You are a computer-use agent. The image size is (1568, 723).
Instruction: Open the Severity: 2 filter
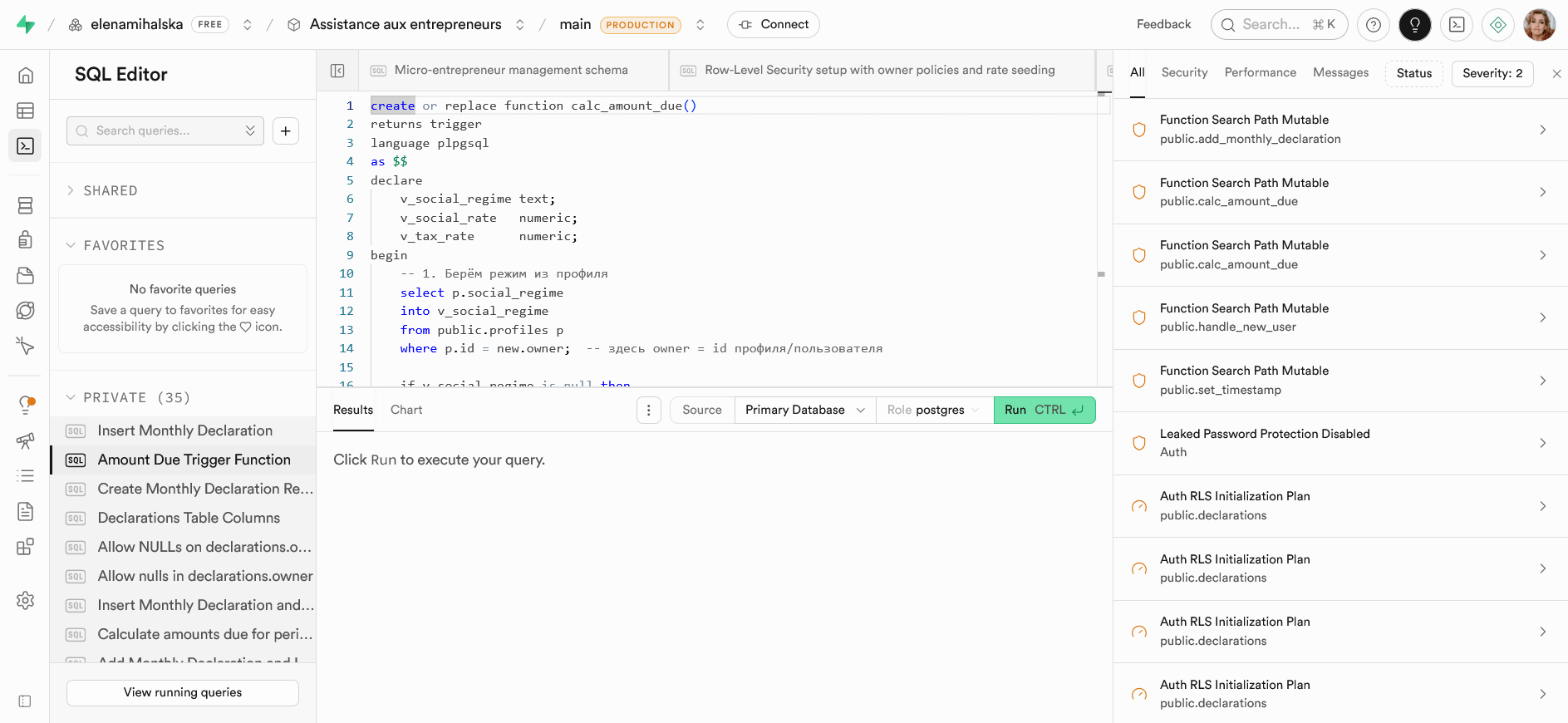(x=1492, y=73)
